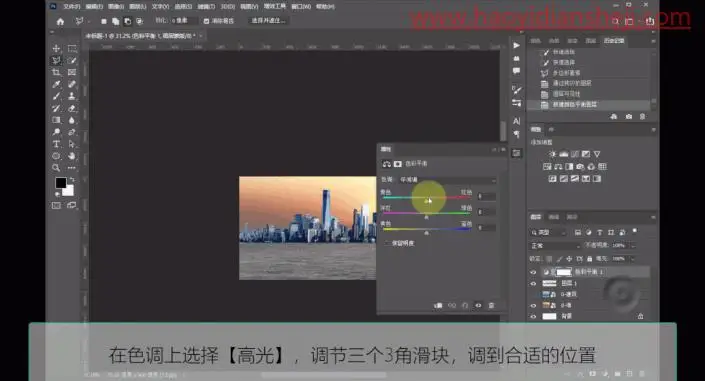This screenshot has width=705, height=381.
Task: Toggle visibility of bottom background layer
Action: [x=533, y=317]
